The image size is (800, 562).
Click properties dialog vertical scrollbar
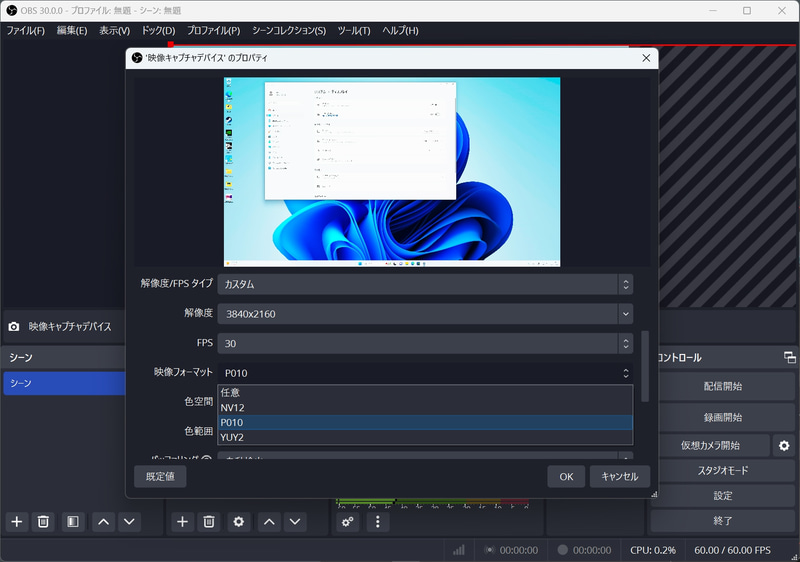coord(645,366)
